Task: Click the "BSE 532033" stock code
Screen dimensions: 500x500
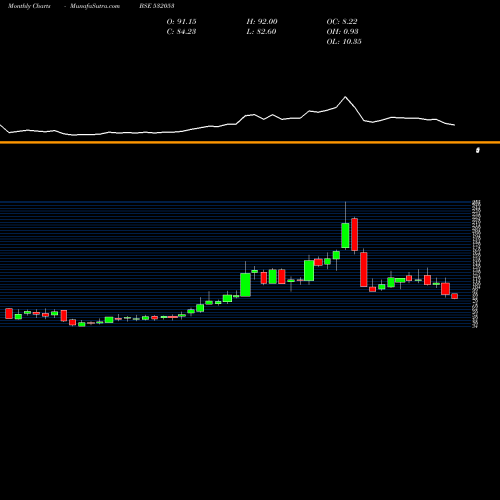Action: coord(157,6)
